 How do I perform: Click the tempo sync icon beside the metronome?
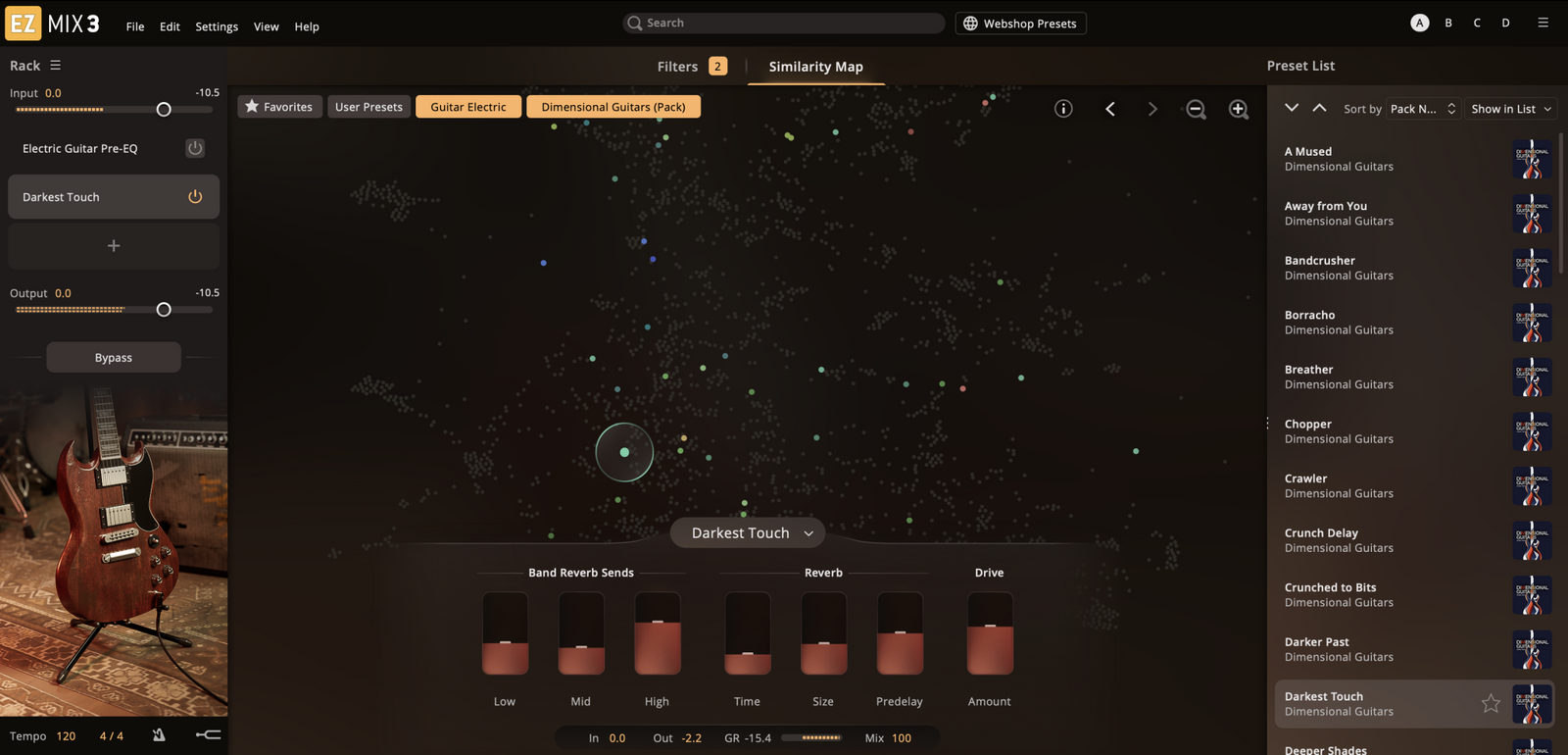(x=208, y=735)
